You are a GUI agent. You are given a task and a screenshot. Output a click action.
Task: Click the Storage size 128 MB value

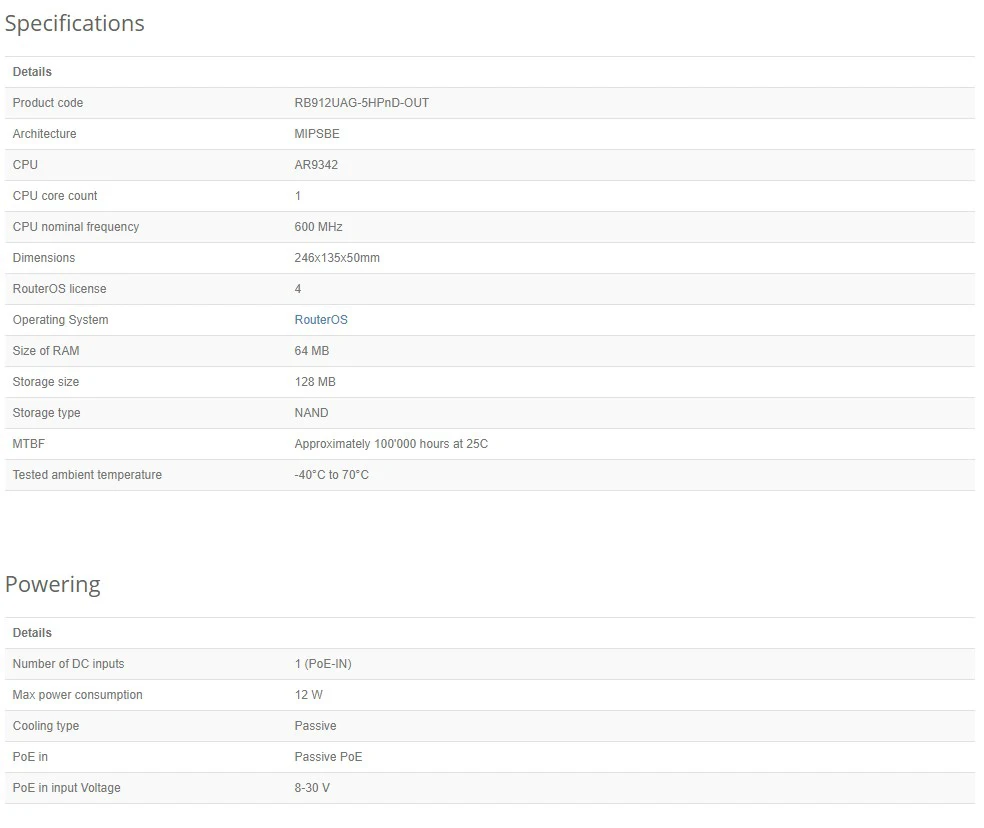315,382
